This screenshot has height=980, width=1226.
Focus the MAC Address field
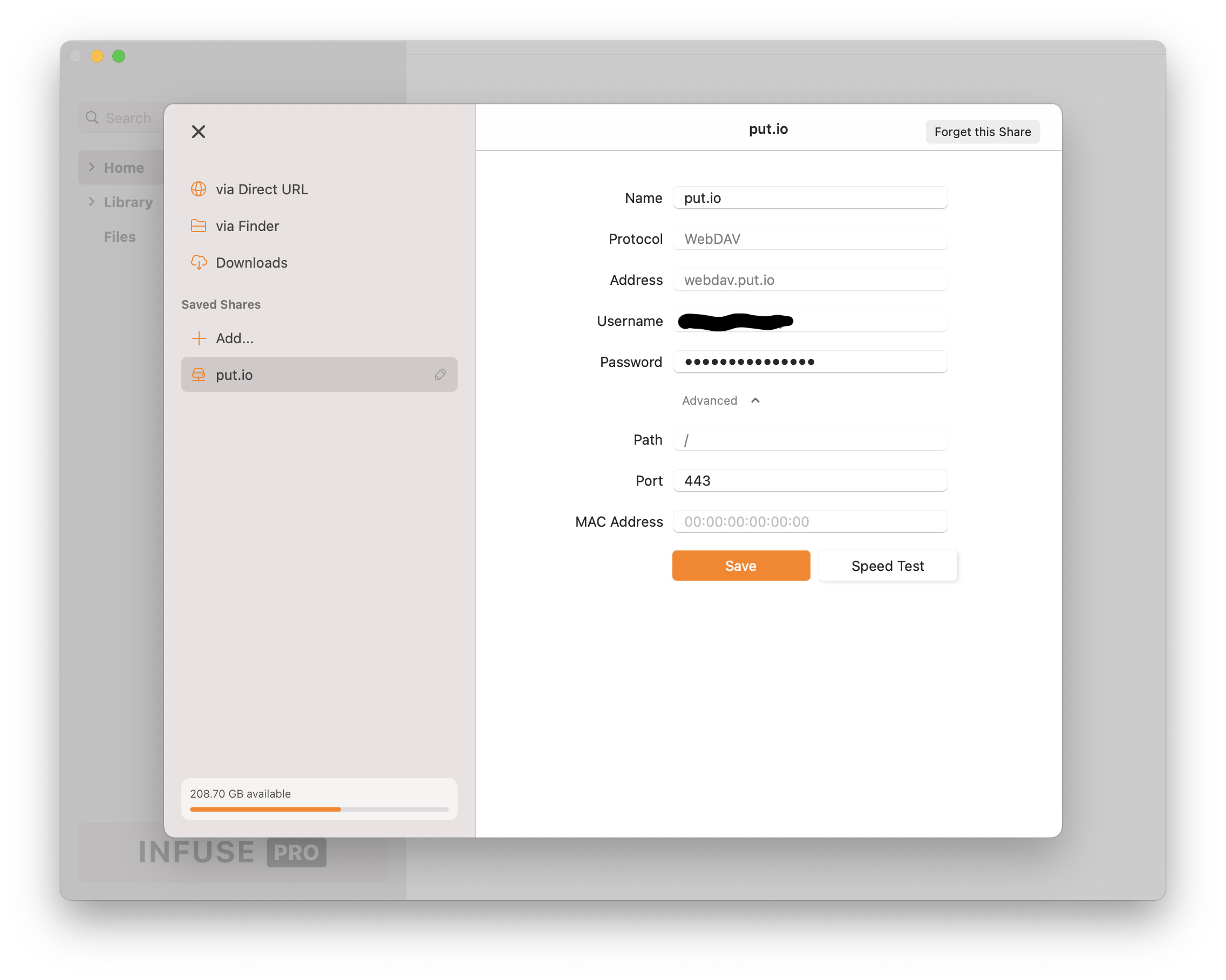[x=810, y=521]
